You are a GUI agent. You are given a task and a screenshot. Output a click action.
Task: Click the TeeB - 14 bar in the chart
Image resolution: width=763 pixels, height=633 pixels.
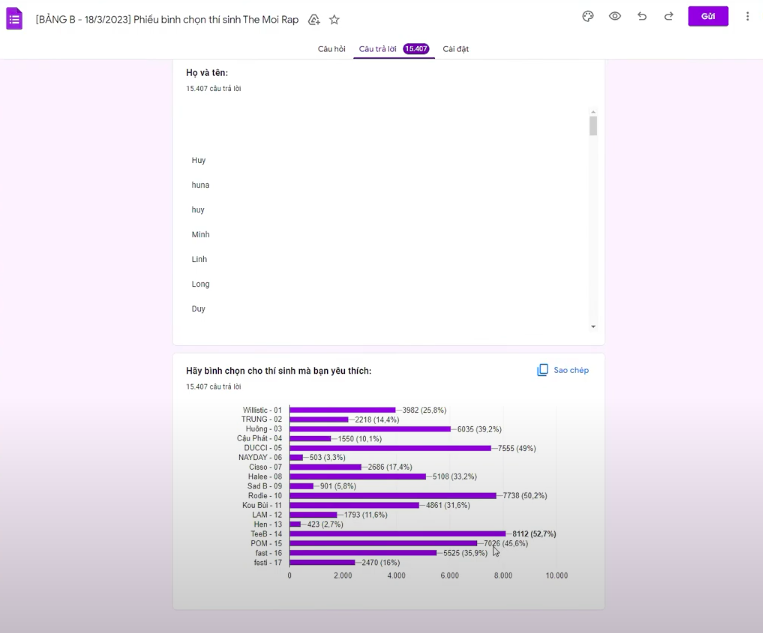(397, 534)
